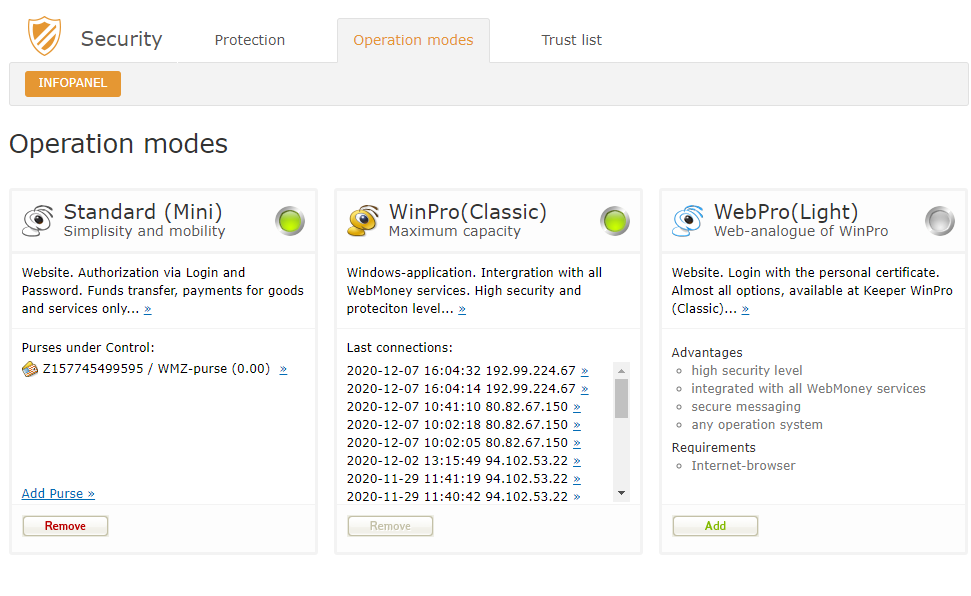Viewport: 971px width, 596px height.
Task: Select the Operation modes tab
Action: tap(413, 40)
